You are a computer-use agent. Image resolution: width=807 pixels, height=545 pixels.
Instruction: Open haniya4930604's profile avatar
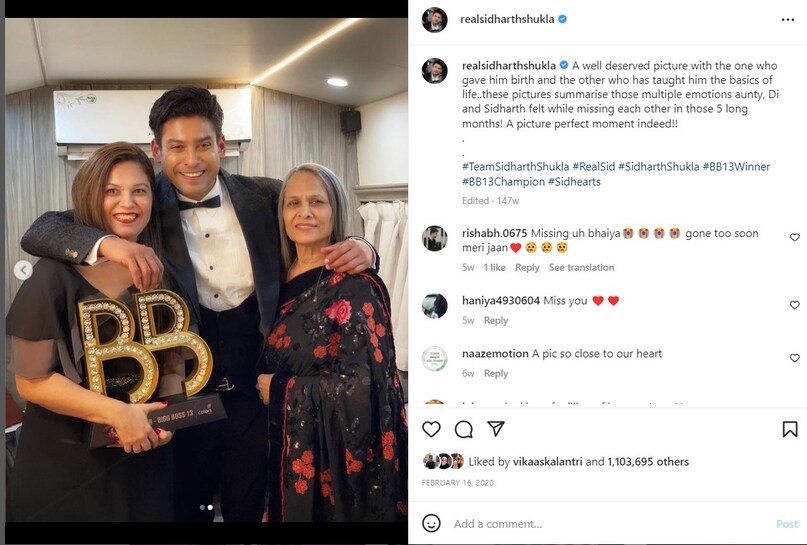point(434,306)
